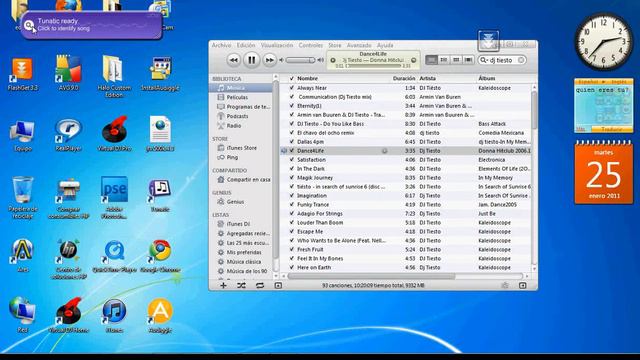Open the Ayuda menu
Image resolution: width=640 pixels, height=360 pixels.
click(385, 45)
